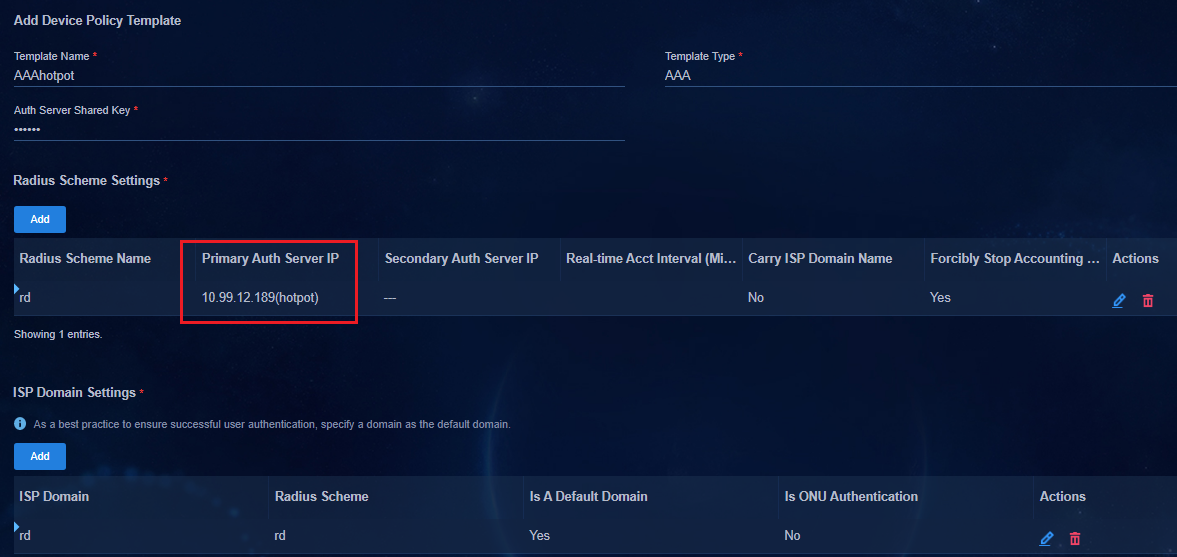Click the Radius Scheme column header
This screenshot has width=1177, height=557.
click(x=321, y=496)
